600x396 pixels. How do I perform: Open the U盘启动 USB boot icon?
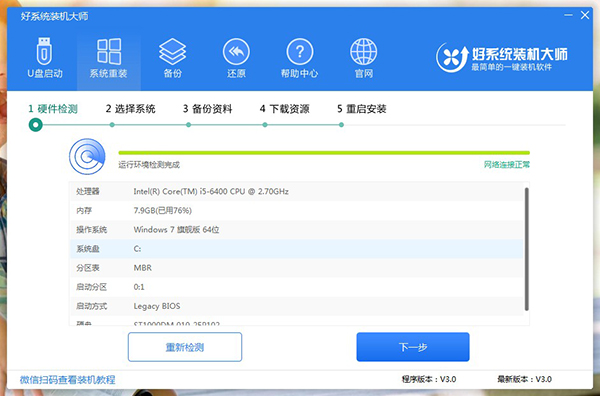(x=44, y=57)
